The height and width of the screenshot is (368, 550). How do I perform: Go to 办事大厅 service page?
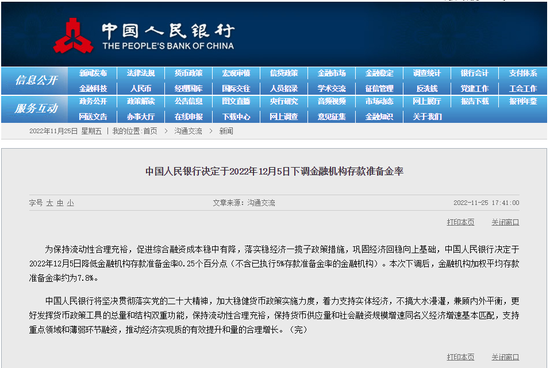pyautogui.click(x=141, y=116)
